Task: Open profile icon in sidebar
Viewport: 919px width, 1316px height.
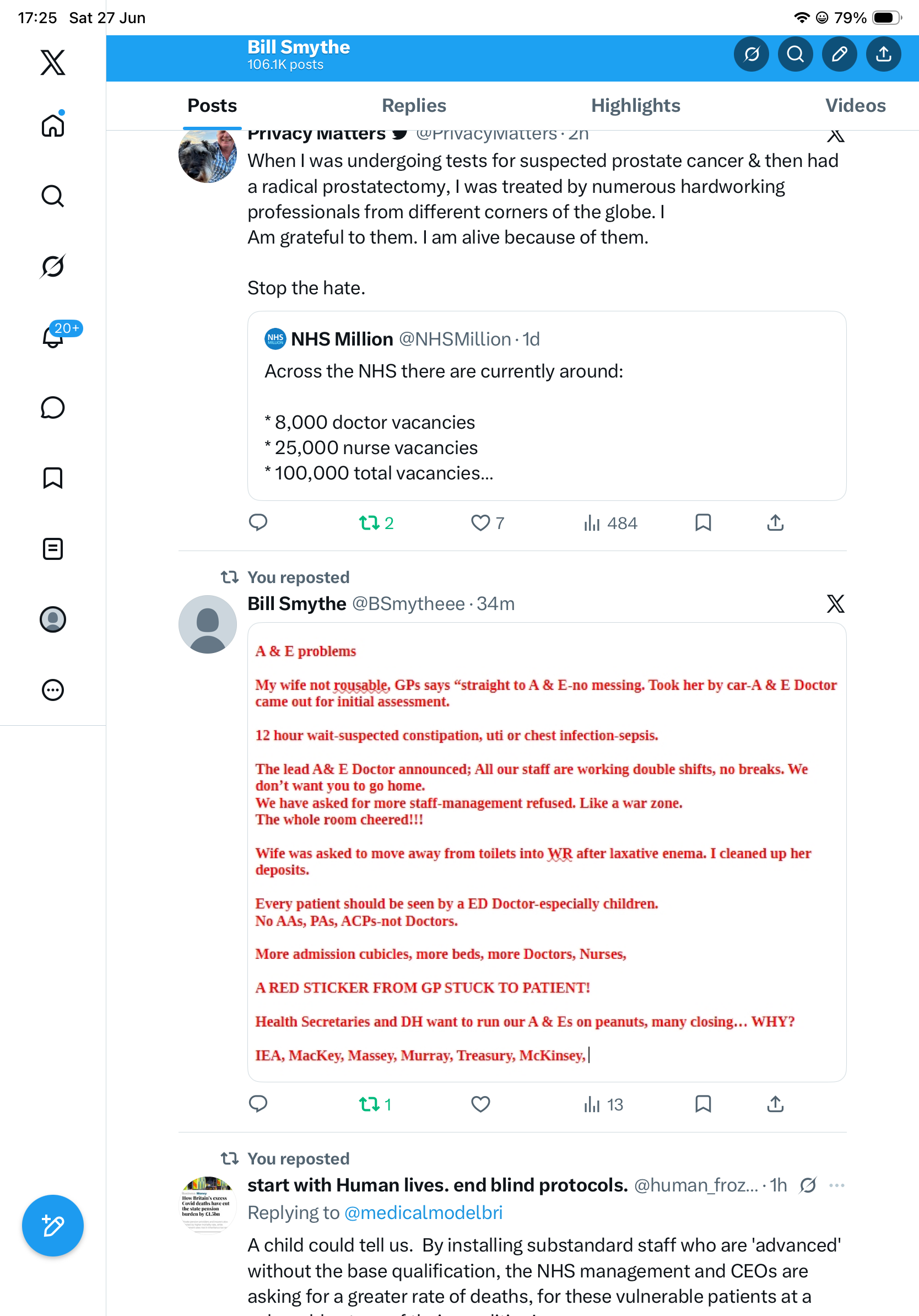Action: click(53, 619)
